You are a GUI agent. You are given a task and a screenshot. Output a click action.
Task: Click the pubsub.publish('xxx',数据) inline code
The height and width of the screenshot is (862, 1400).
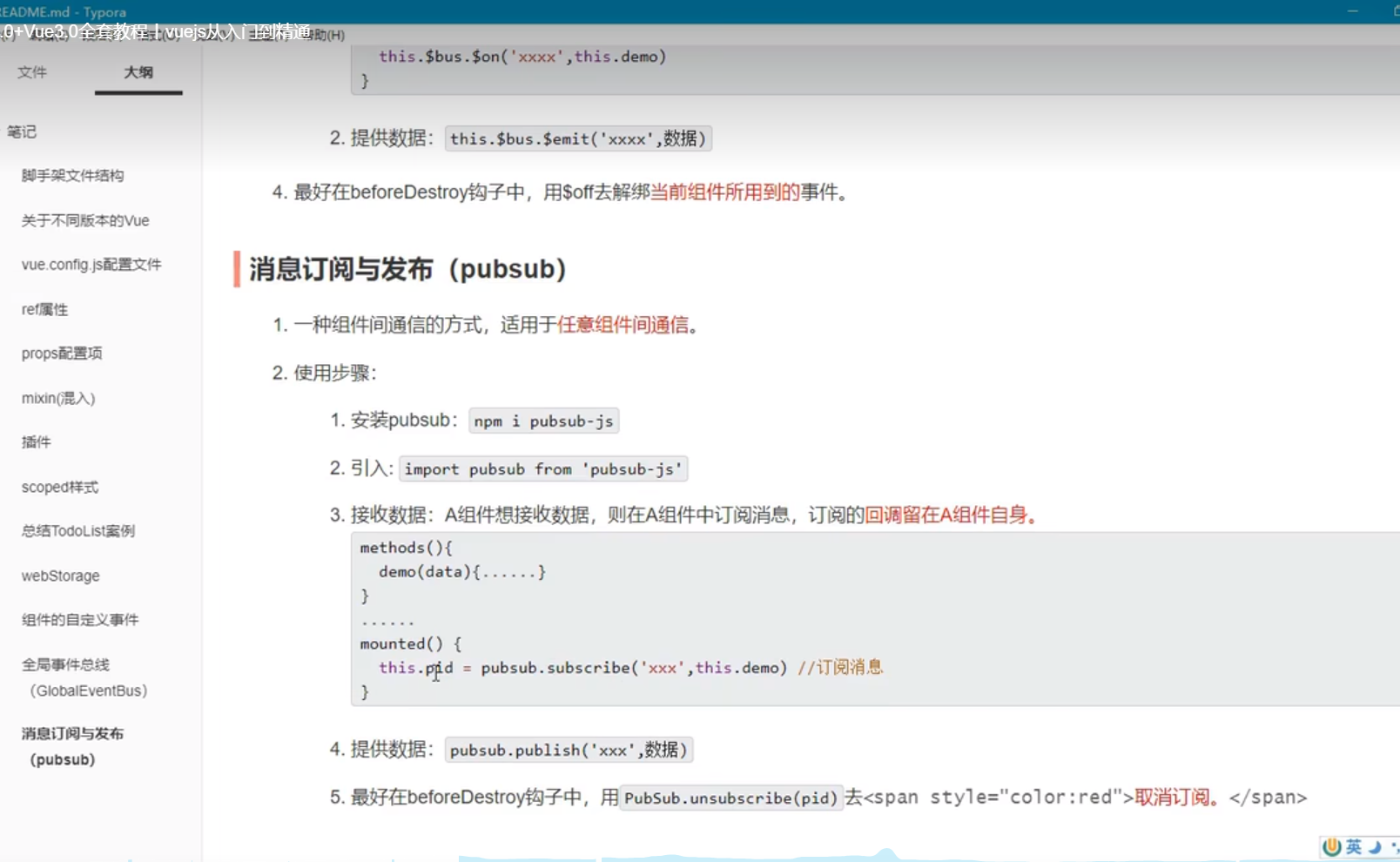(569, 750)
